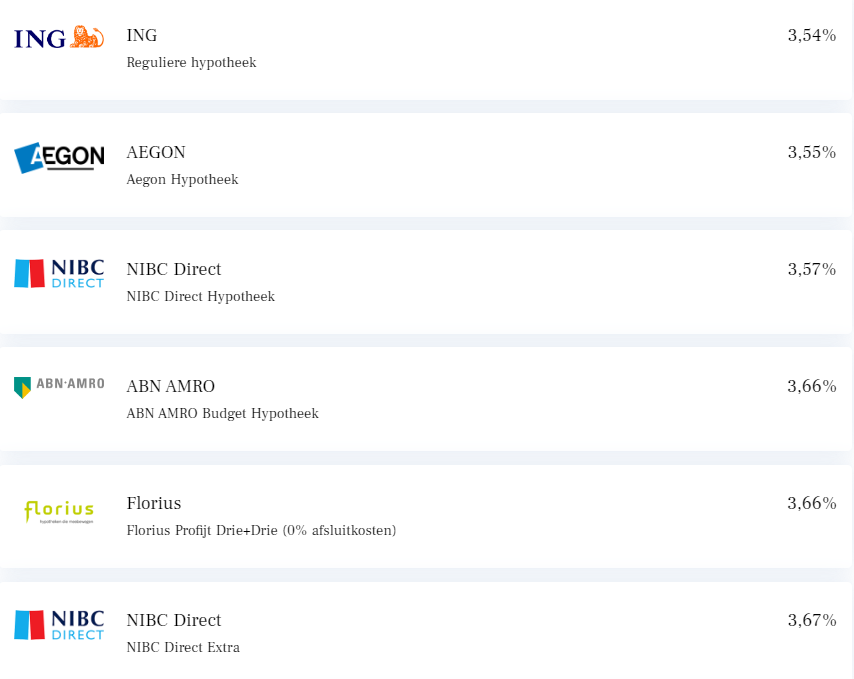854x679 pixels.
Task: Click the 3,66% Florius rate
Action: pyautogui.click(x=812, y=503)
